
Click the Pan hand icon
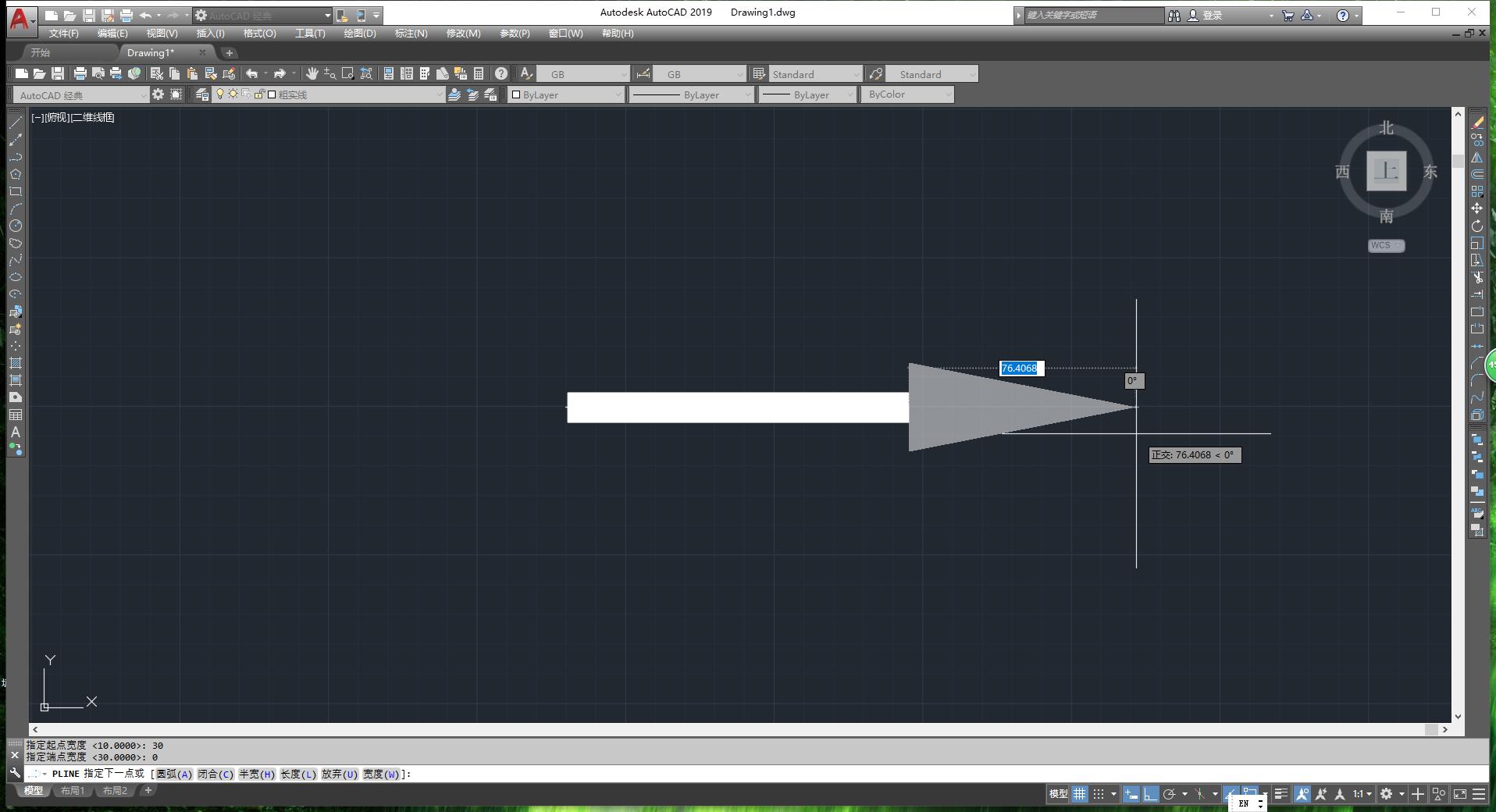[x=312, y=73]
